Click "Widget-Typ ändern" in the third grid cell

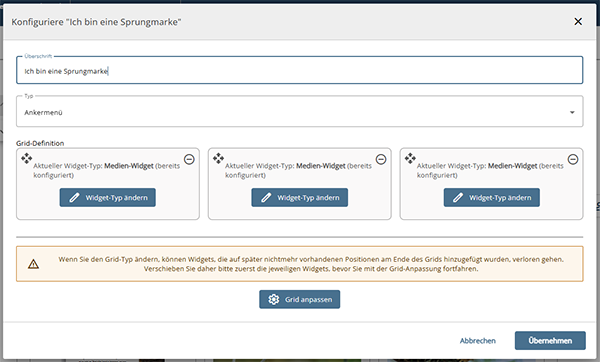[492, 197]
